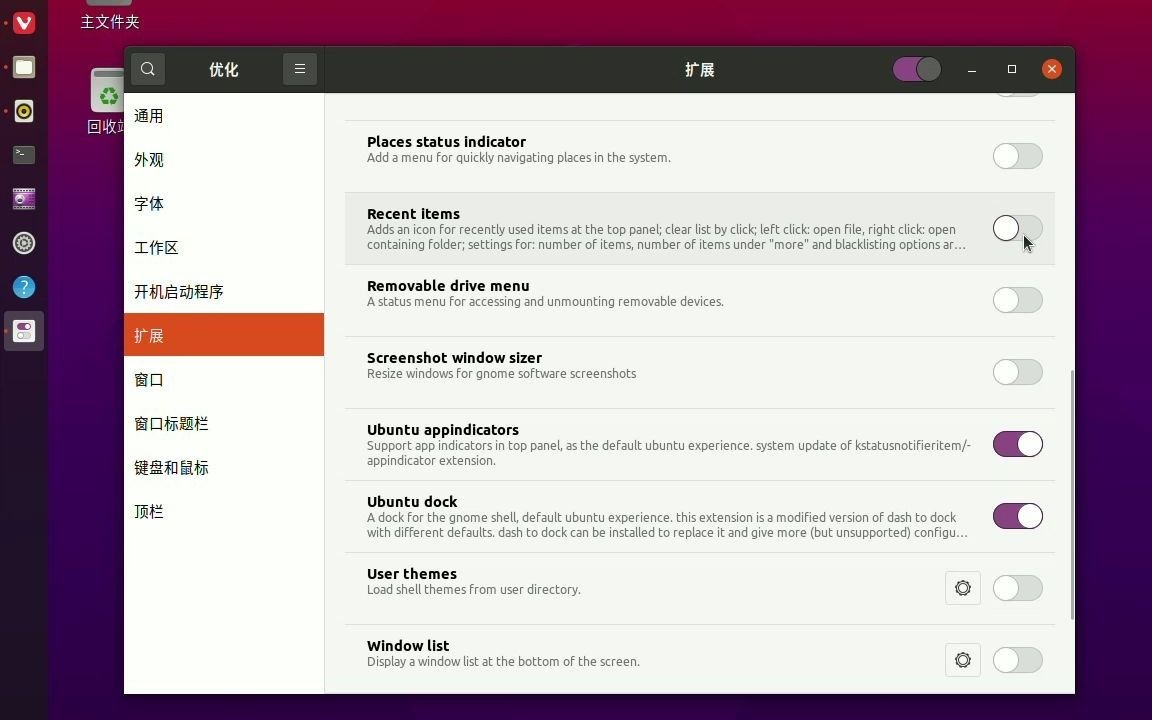Enable Places status indicator
Image resolution: width=1152 pixels, height=720 pixels.
pos(1017,156)
